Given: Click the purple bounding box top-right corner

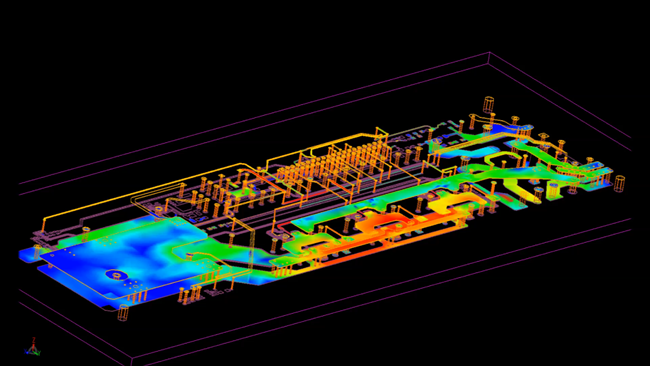Looking at the screenshot, I should 489,53.
